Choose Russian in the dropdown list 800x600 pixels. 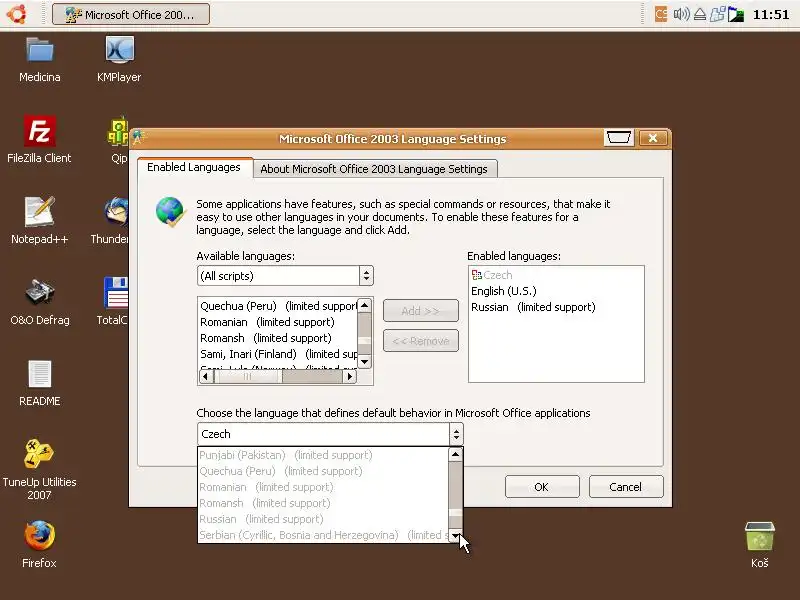[322, 519]
